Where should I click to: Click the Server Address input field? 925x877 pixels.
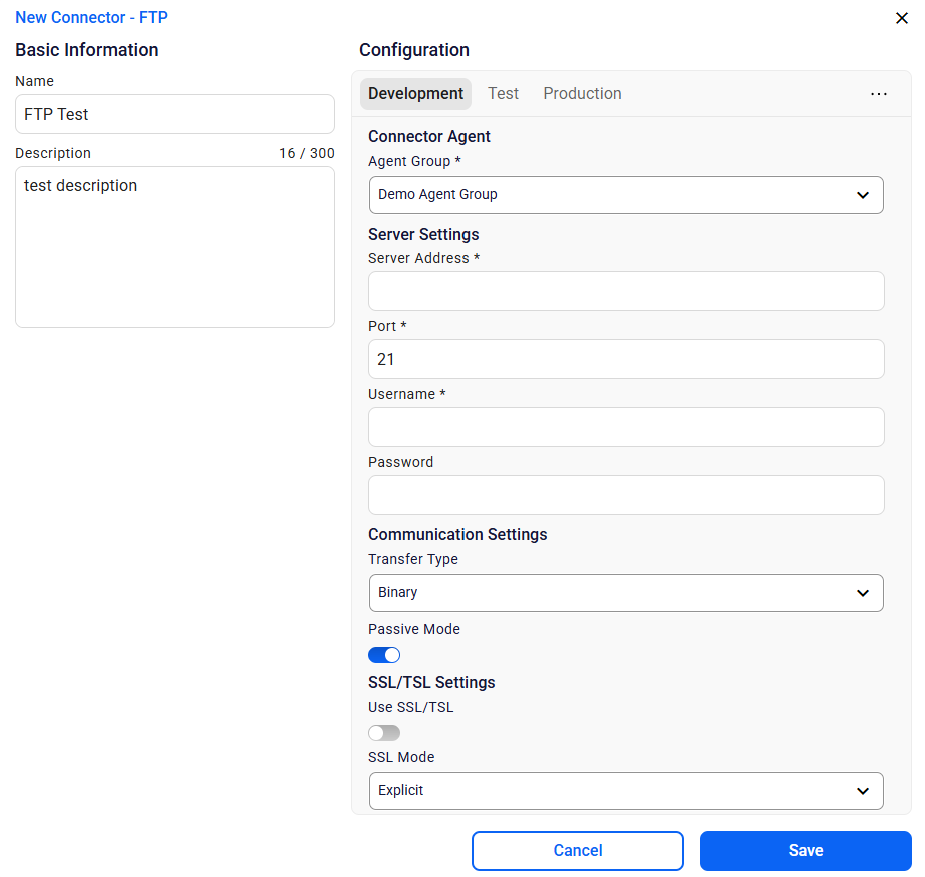click(625, 291)
